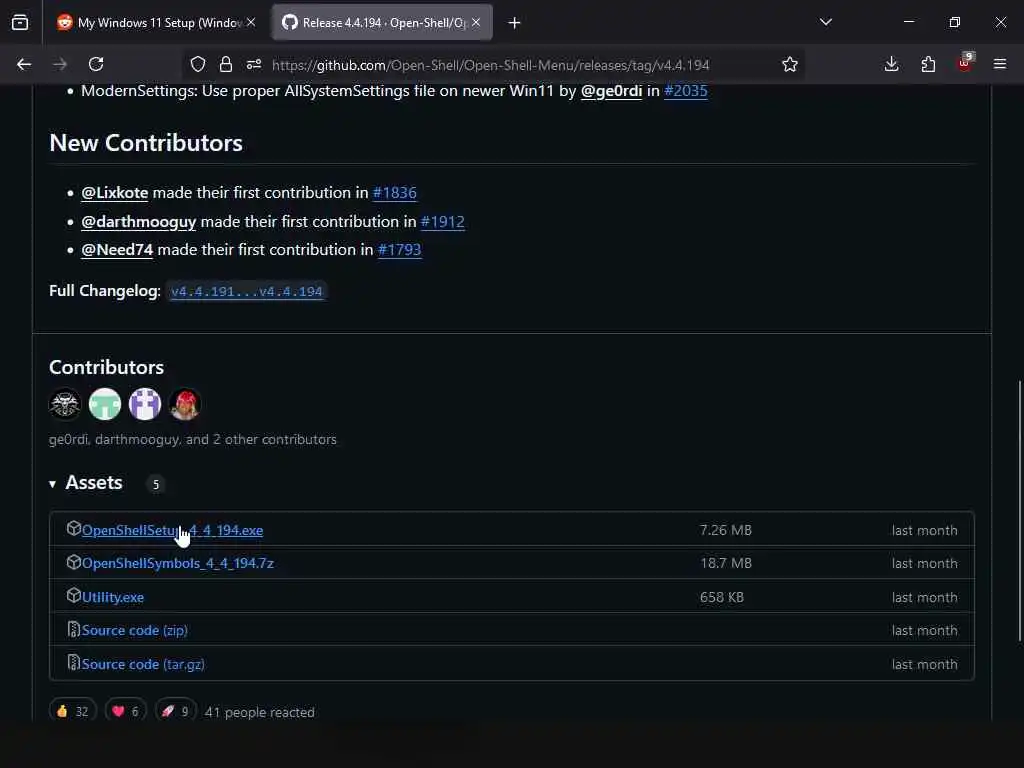The width and height of the screenshot is (1024, 768).
Task: Toggle the rocket reaction with 9
Action: (176, 711)
